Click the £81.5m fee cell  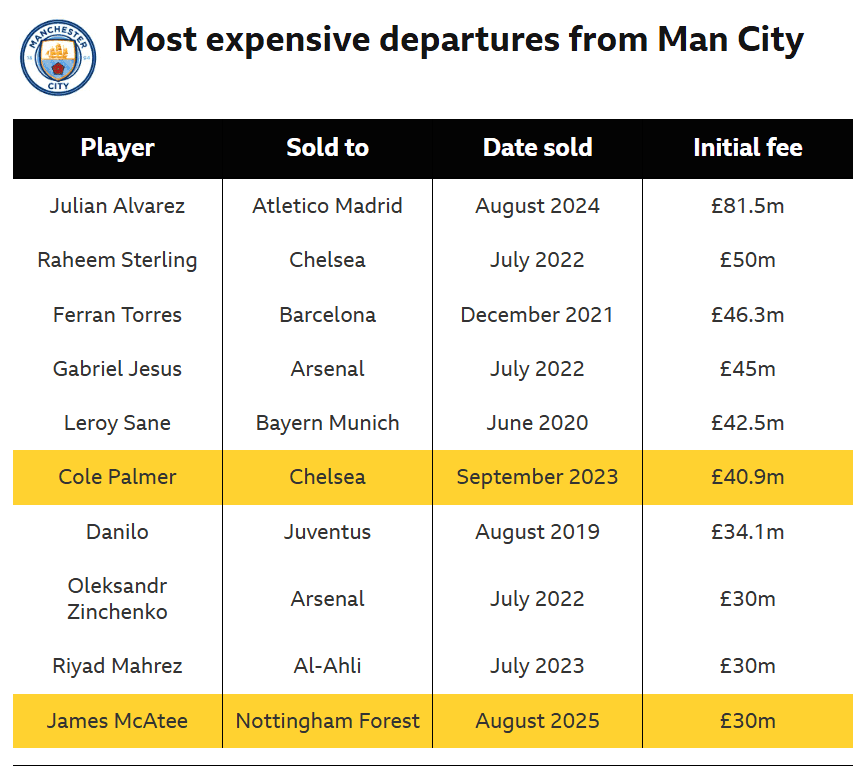point(748,206)
